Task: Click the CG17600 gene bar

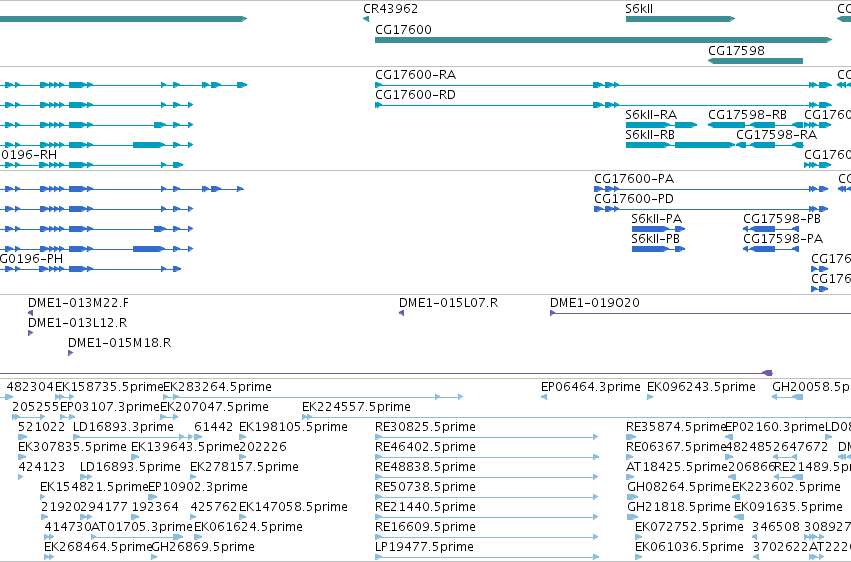Action: point(604,40)
